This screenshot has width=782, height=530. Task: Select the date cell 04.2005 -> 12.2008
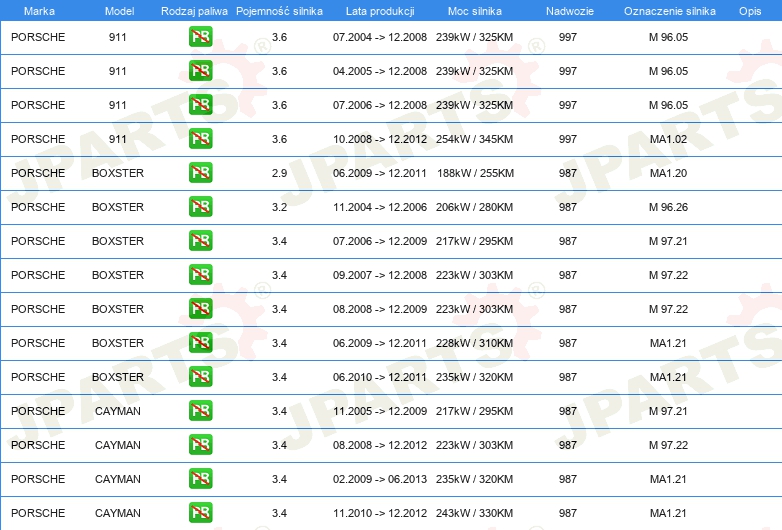(x=380, y=71)
